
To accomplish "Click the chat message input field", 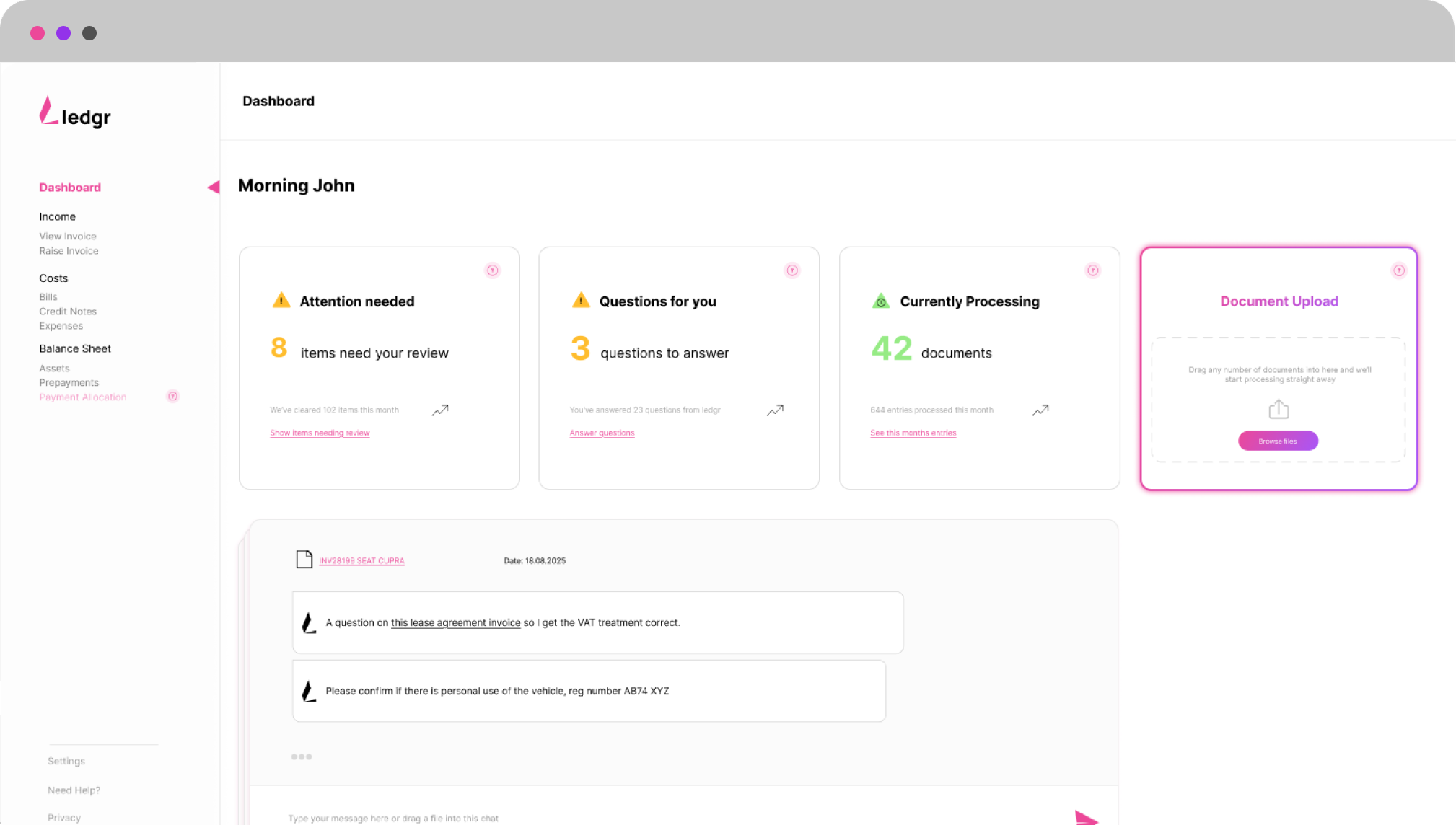I will (x=505, y=818).
